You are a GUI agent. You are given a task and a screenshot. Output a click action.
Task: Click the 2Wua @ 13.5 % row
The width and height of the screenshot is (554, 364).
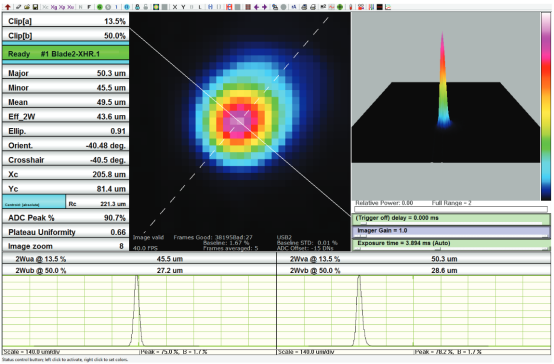point(139,259)
